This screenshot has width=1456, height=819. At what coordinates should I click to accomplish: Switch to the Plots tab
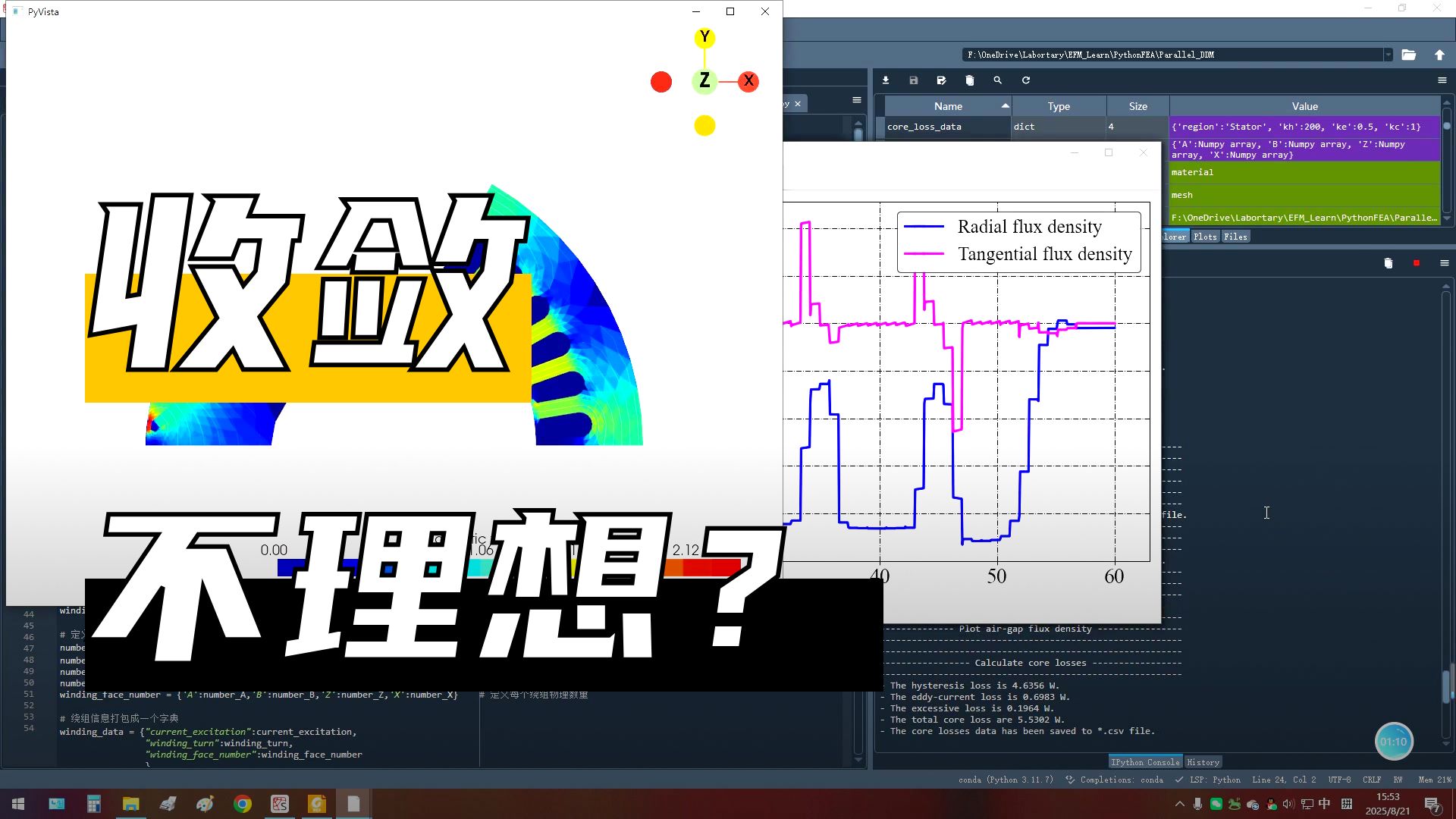click(1205, 236)
